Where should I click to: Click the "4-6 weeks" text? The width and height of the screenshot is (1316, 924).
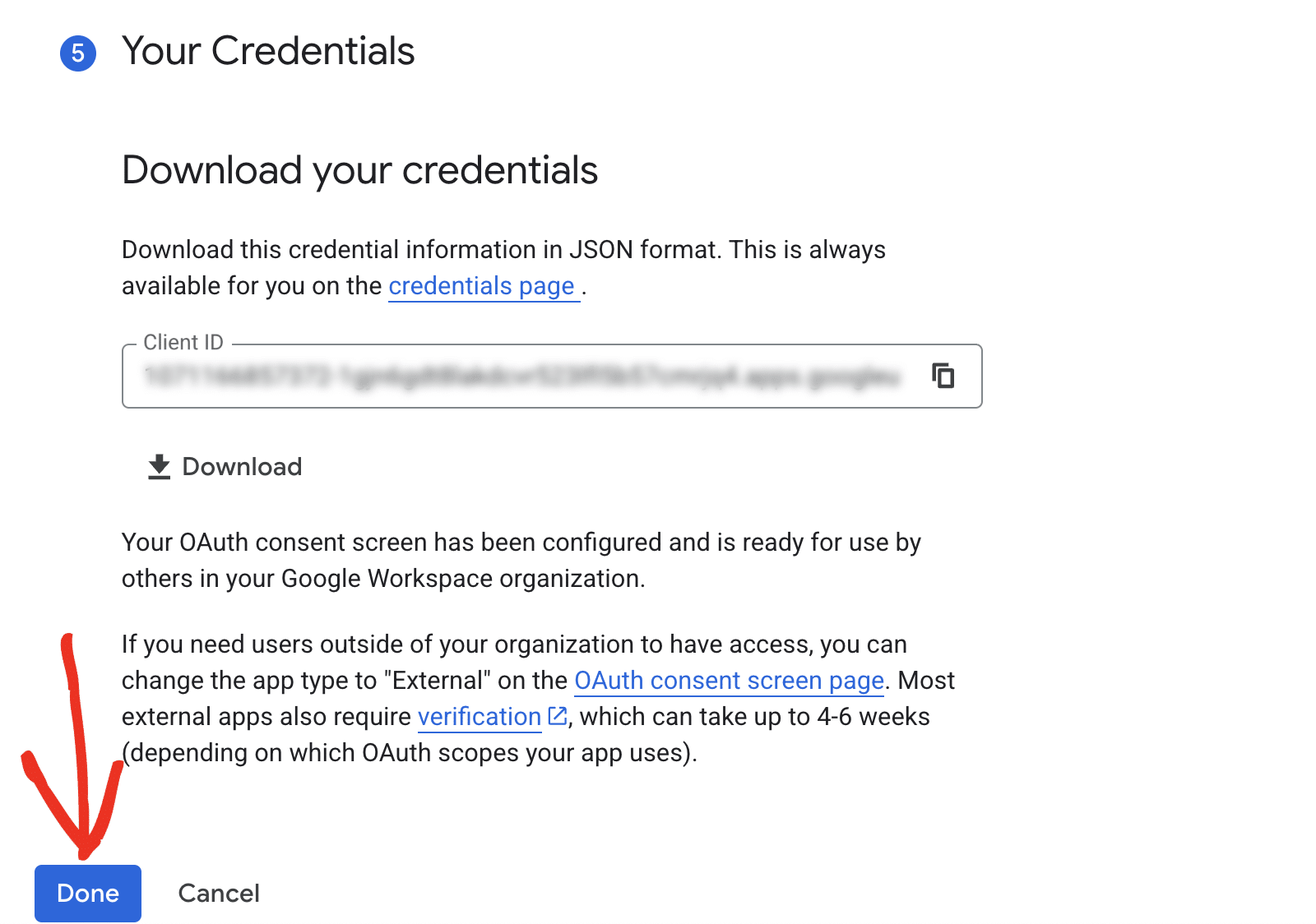pos(873,717)
